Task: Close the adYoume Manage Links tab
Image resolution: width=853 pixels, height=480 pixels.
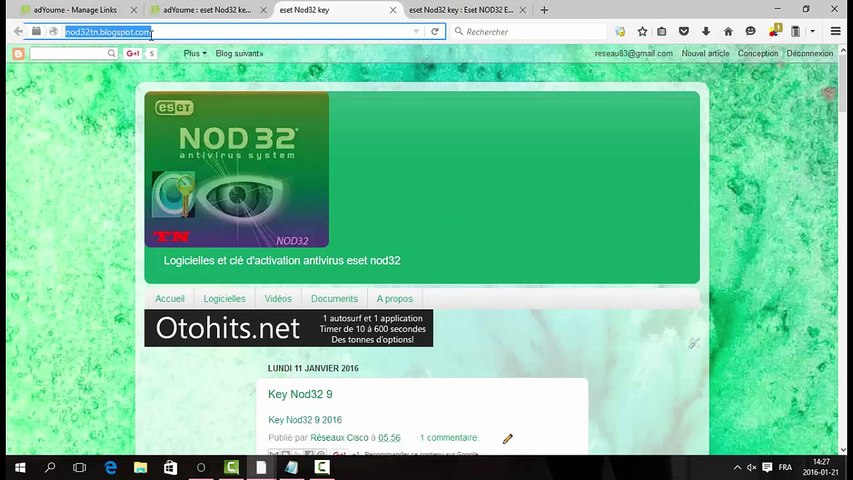Action: (134, 10)
